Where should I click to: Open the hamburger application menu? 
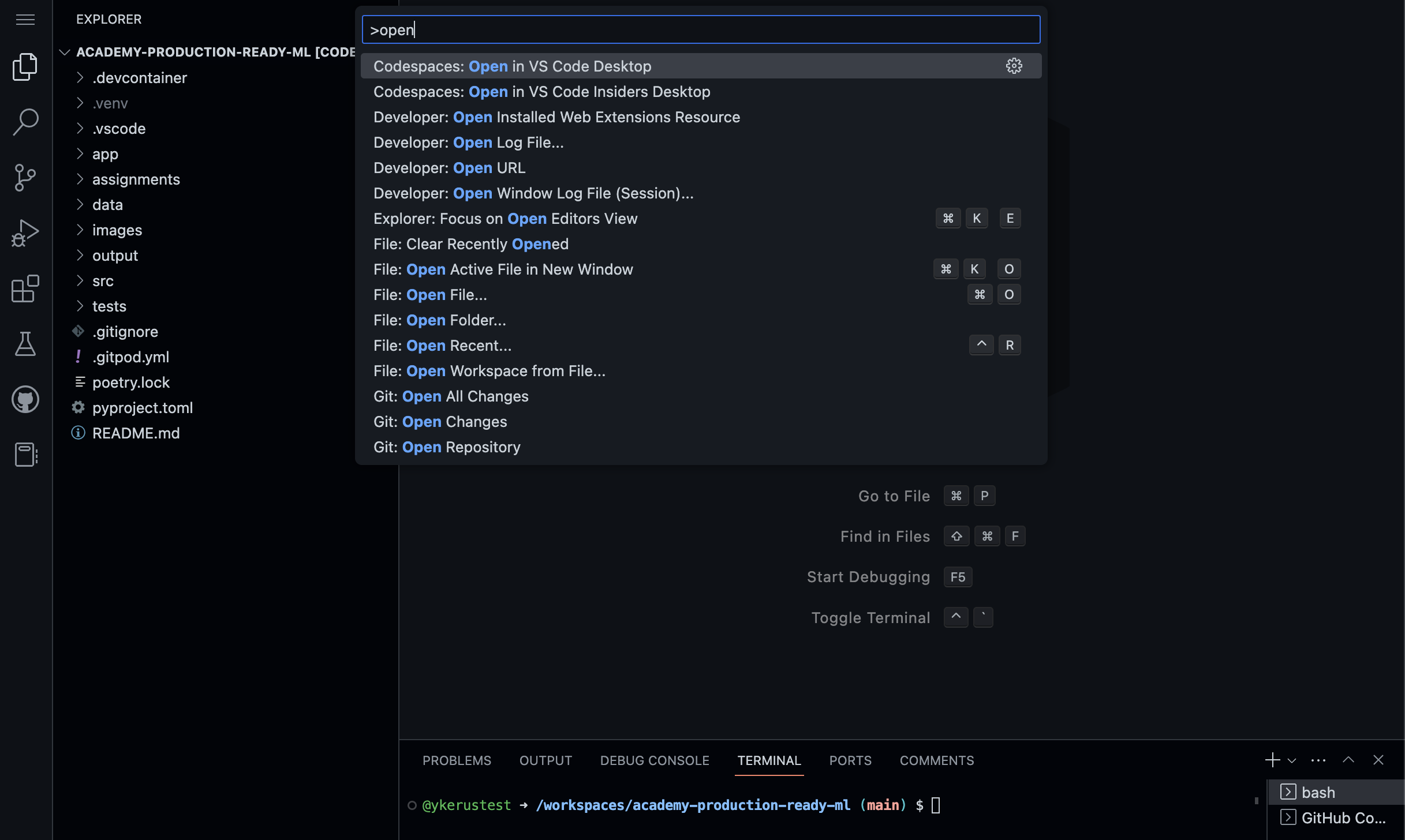click(x=25, y=20)
